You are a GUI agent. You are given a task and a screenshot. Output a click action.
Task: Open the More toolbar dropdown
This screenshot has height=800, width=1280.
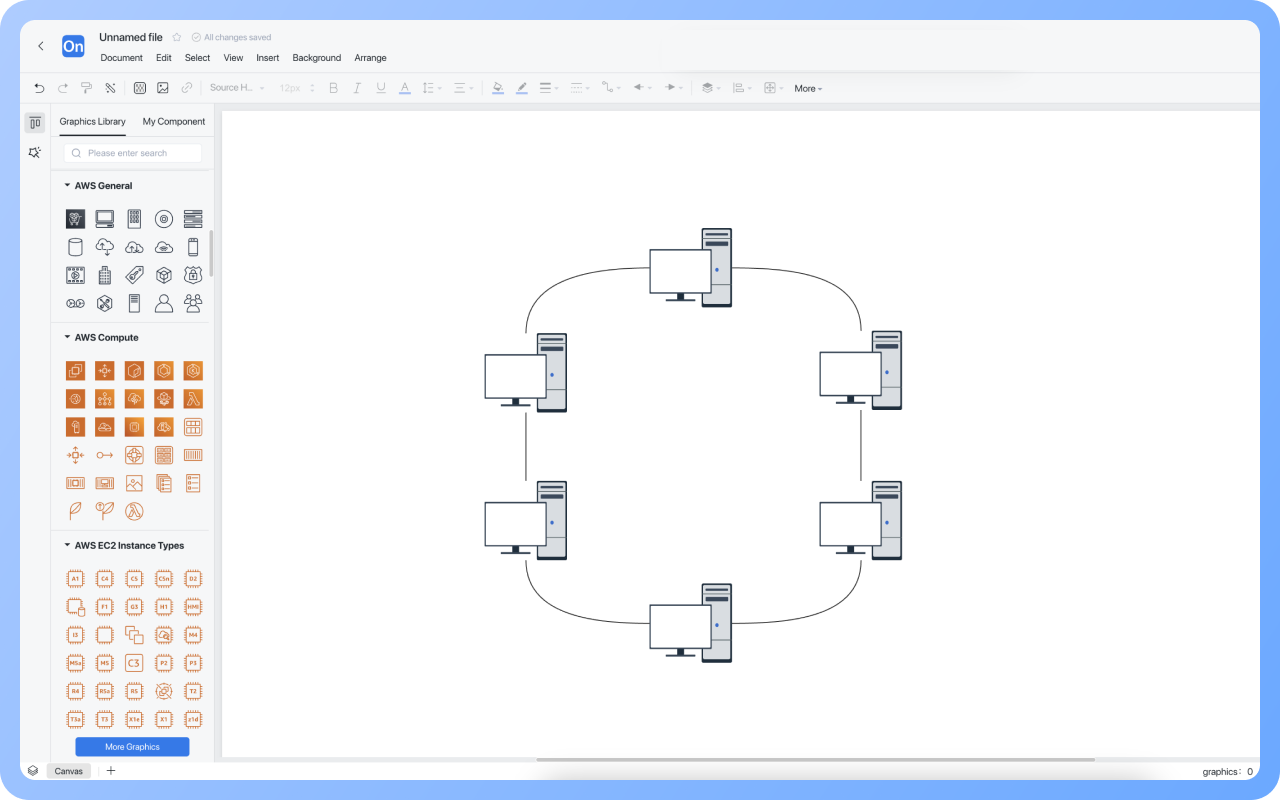tap(808, 89)
